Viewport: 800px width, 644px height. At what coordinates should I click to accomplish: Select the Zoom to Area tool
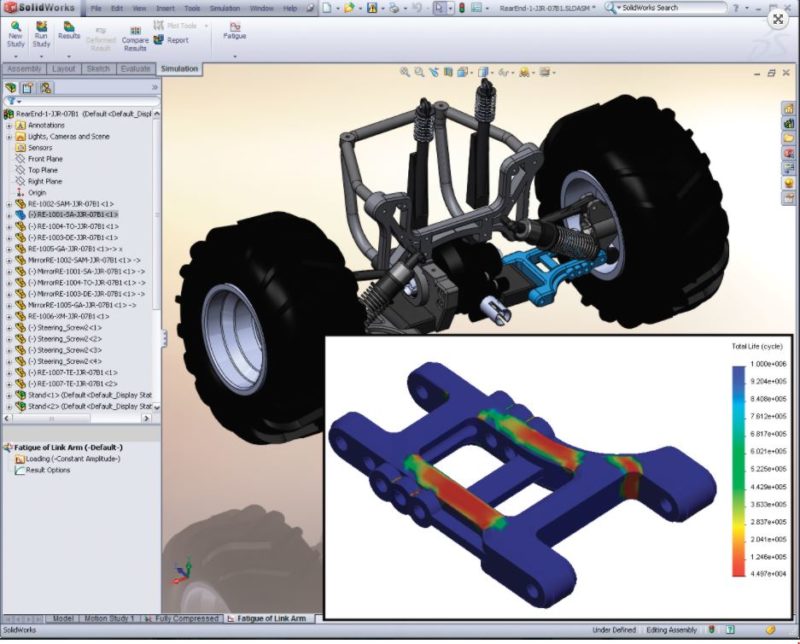click(x=420, y=72)
